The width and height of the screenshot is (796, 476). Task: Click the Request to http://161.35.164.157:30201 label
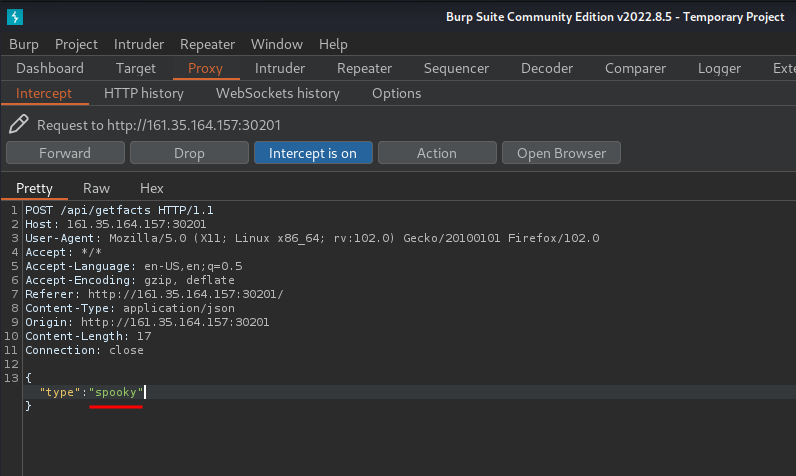158,125
